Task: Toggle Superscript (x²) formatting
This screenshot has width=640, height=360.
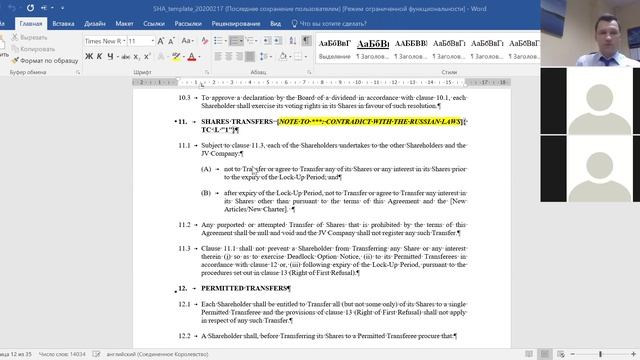Action: (x=147, y=57)
